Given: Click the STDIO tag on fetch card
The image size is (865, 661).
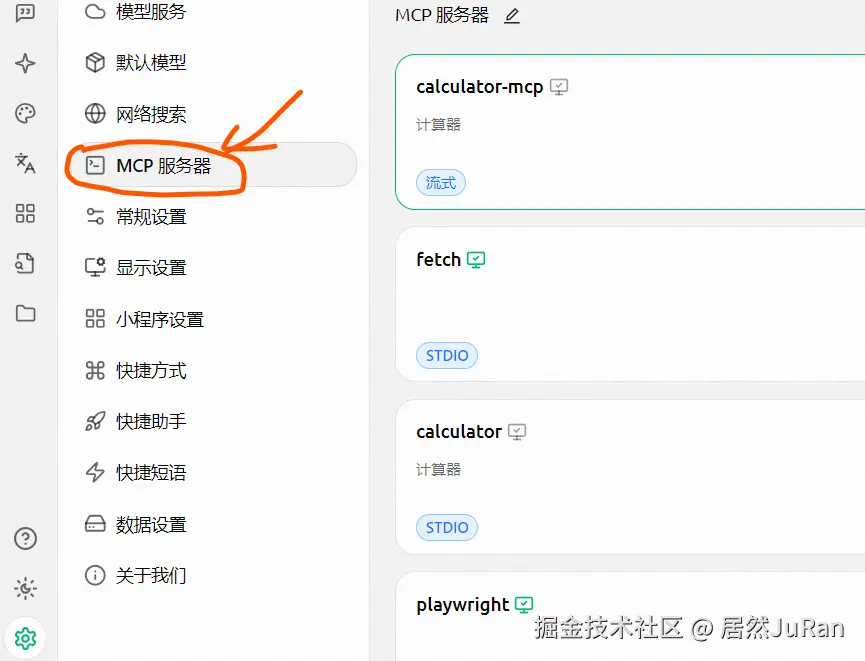Looking at the screenshot, I should point(447,355).
